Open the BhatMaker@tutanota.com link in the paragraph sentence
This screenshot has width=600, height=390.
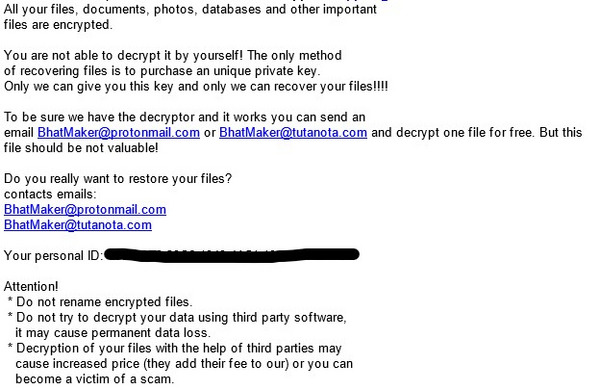click(293, 132)
